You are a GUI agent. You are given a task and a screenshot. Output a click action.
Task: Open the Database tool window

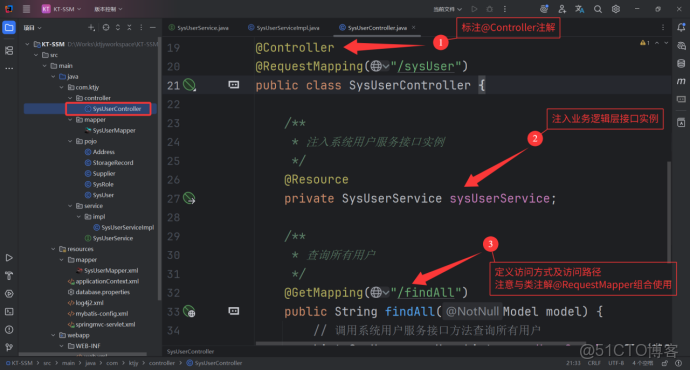(681, 63)
